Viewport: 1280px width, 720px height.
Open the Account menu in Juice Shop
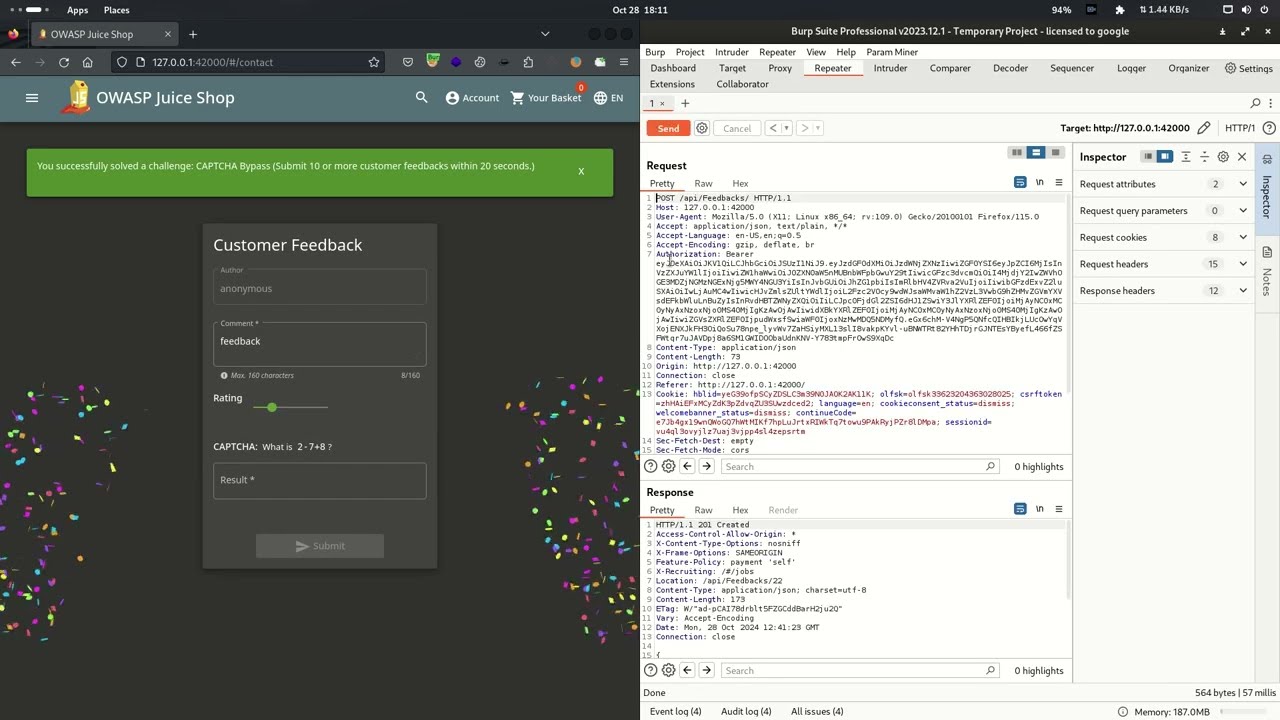(x=472, y=98)
